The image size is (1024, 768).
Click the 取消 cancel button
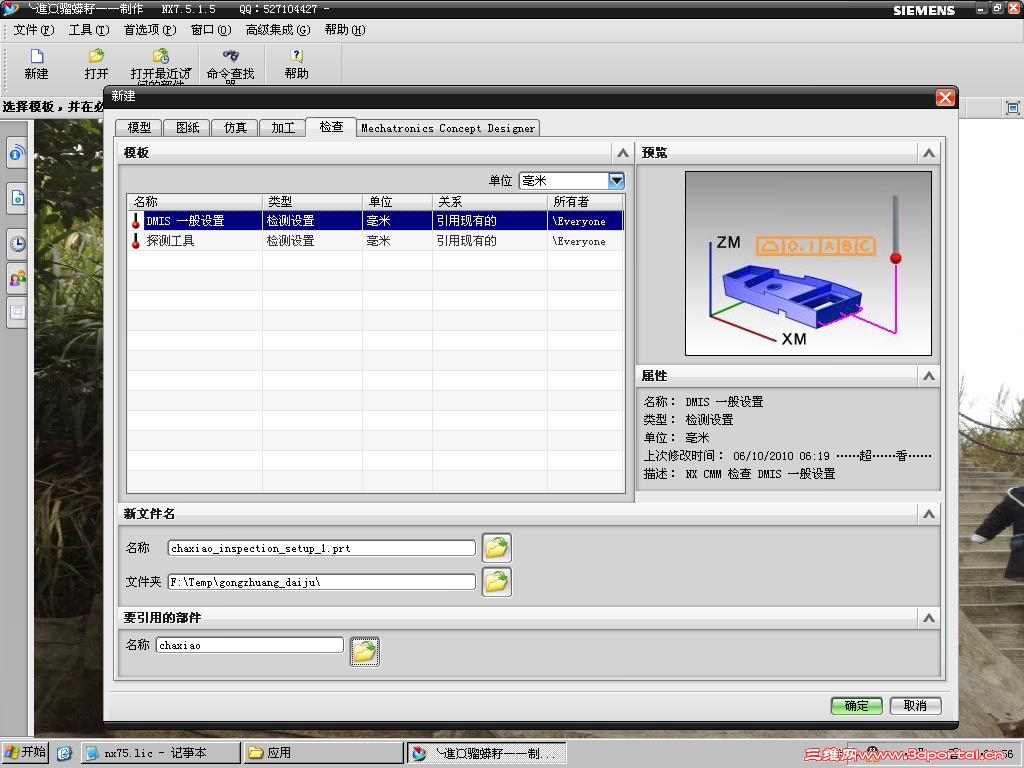click(915, 705)
